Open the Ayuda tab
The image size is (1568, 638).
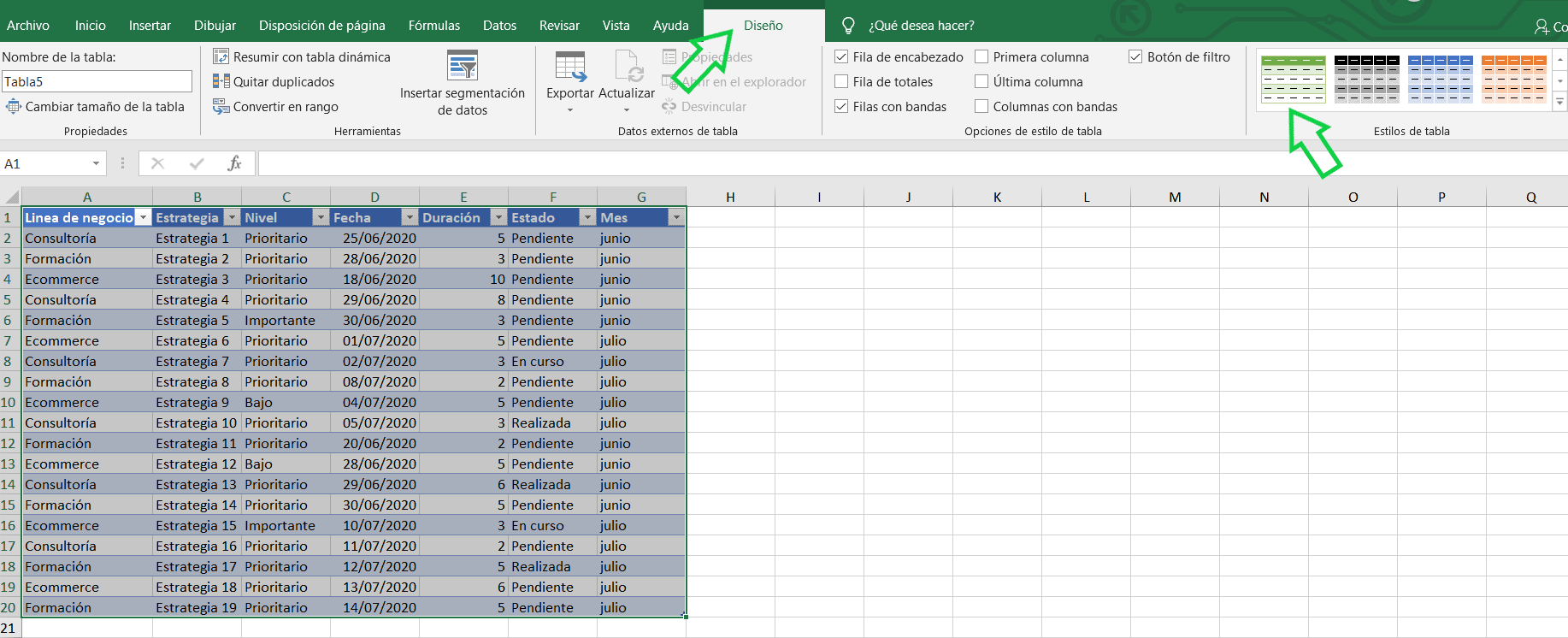click(x=671, y=26)
